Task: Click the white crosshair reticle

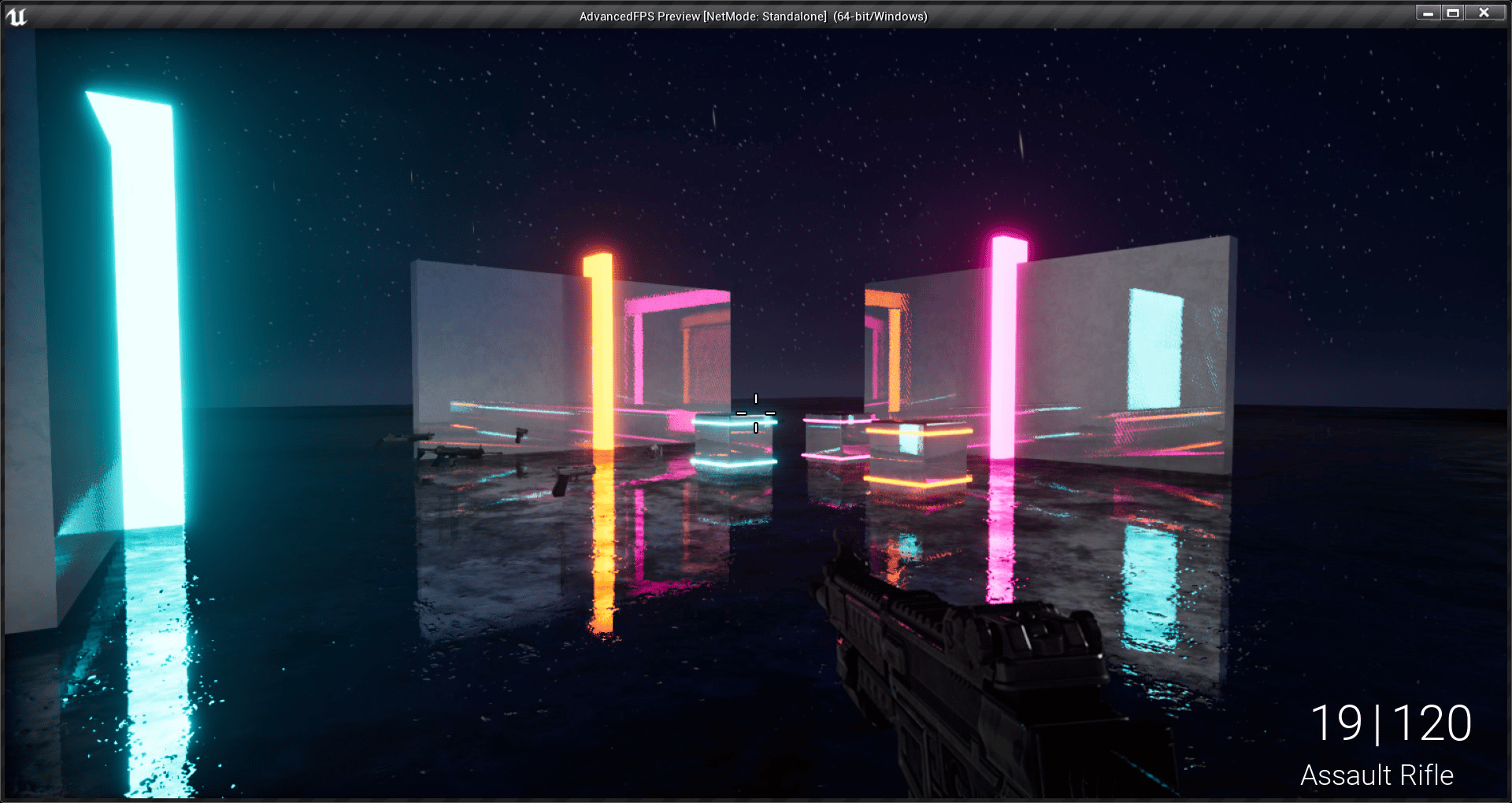Action: coord(756,413)
